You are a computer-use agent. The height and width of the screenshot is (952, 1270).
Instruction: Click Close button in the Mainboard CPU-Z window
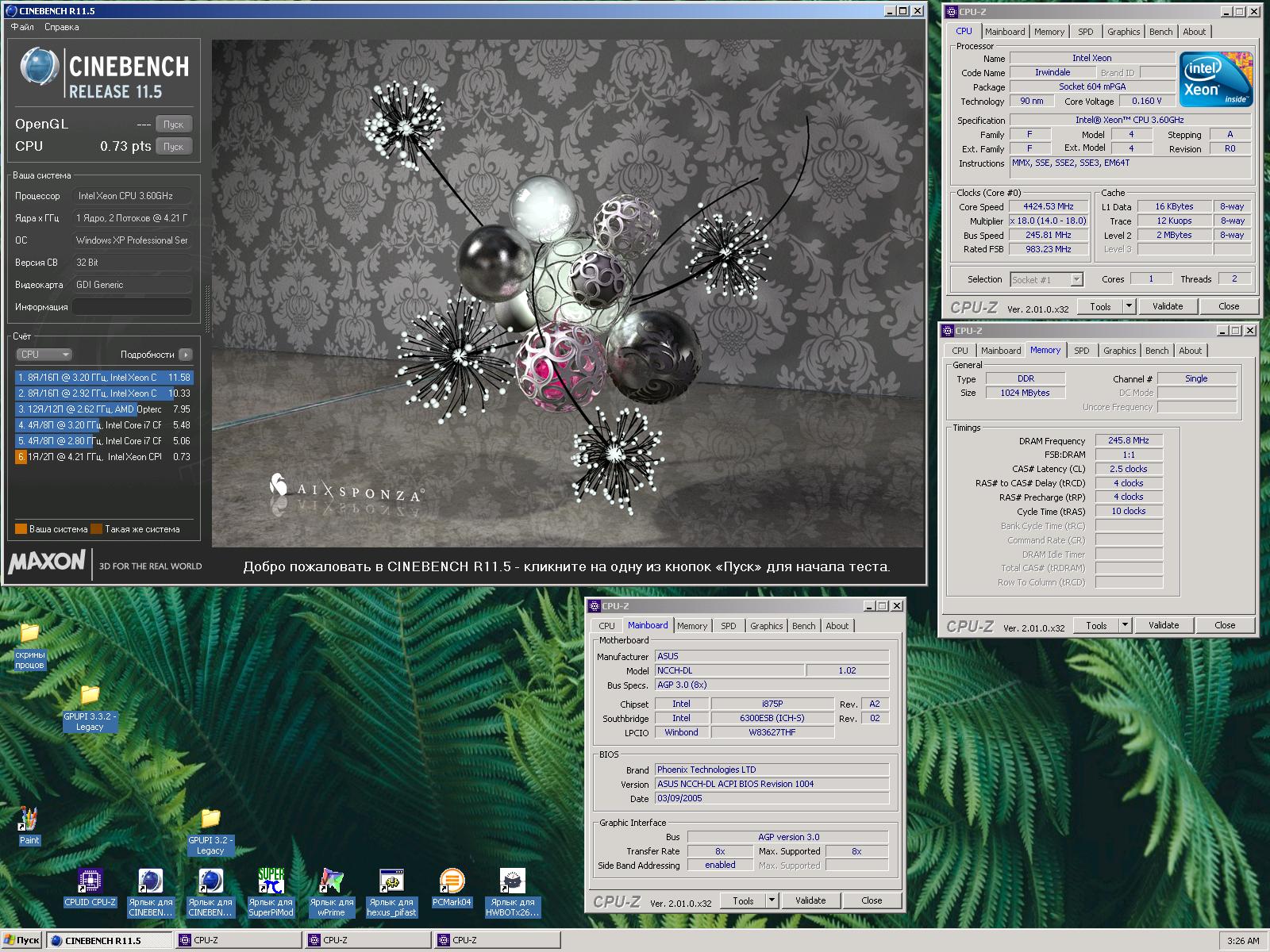click(x=872, y=900)
